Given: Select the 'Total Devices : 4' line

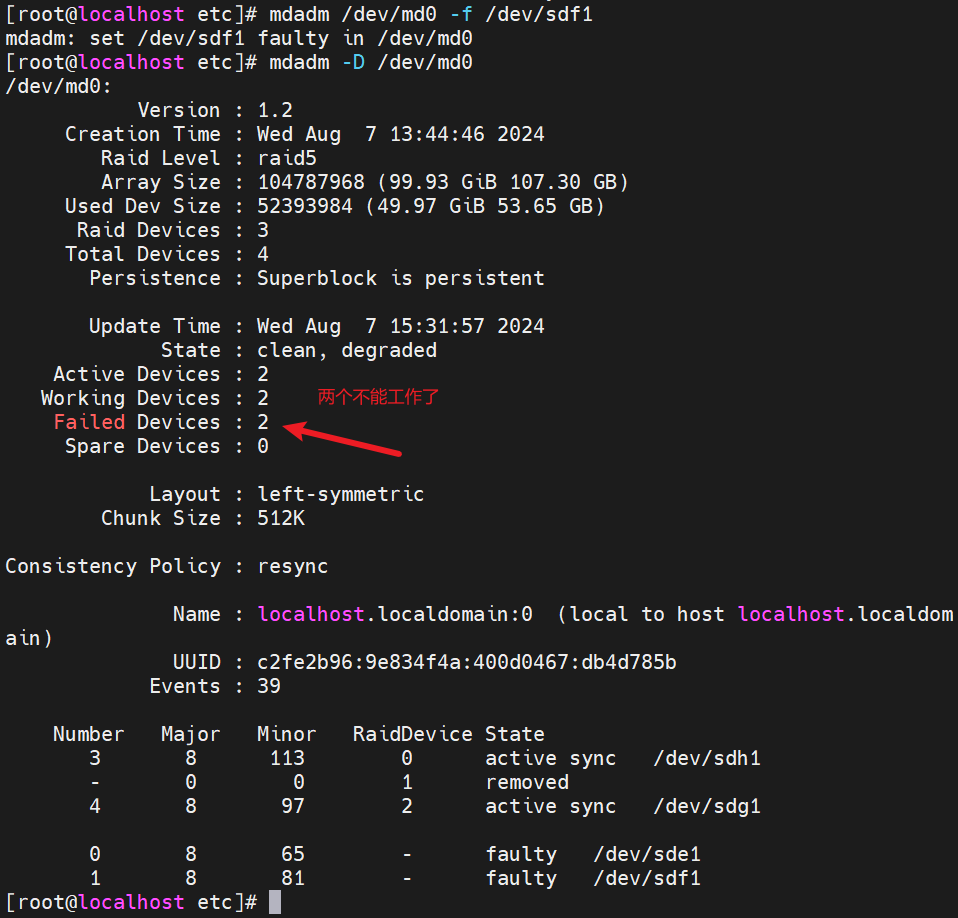Looking at the screenshot, I should pos(167,254).
